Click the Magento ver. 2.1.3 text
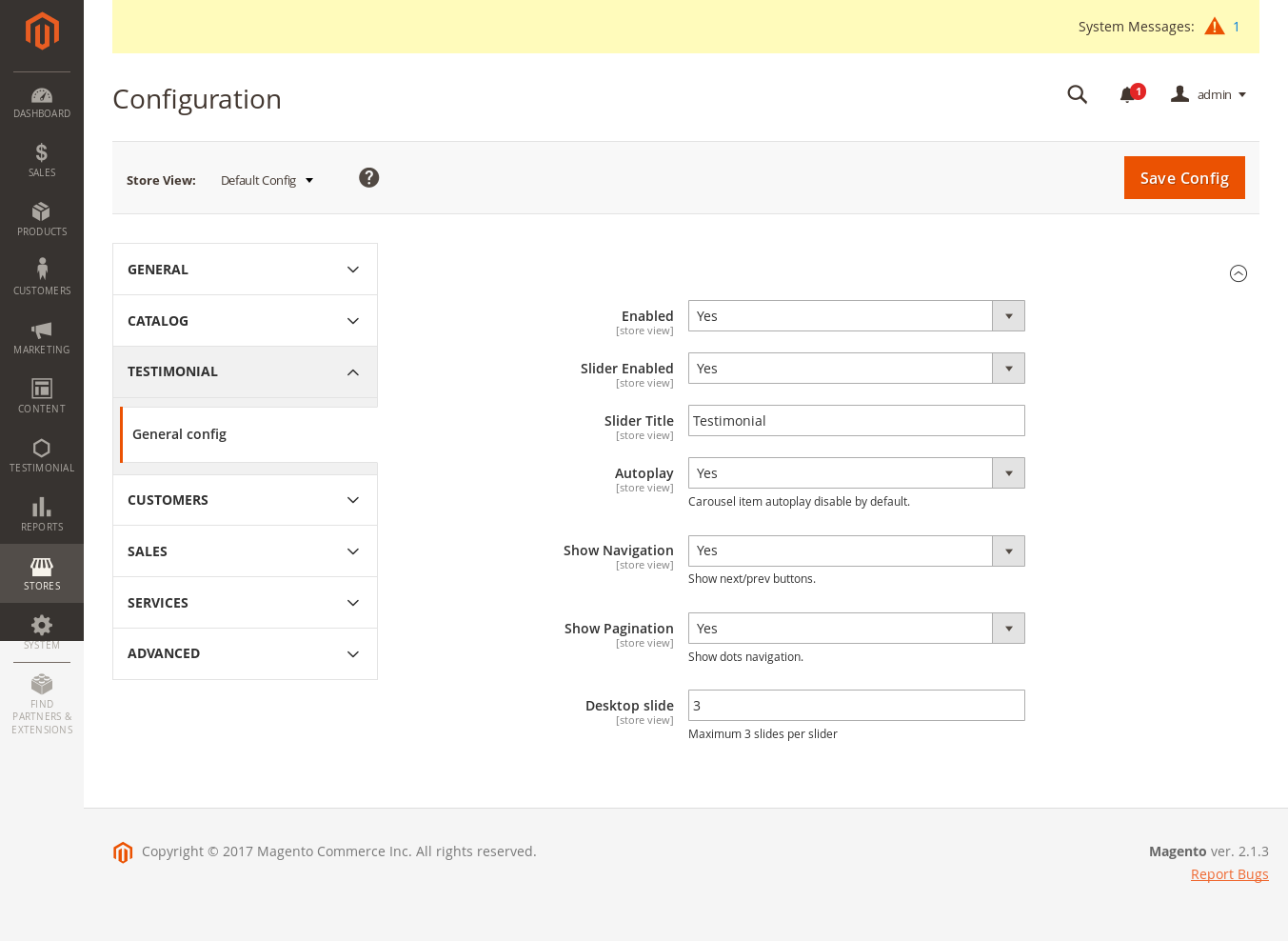 [1209, 851]
